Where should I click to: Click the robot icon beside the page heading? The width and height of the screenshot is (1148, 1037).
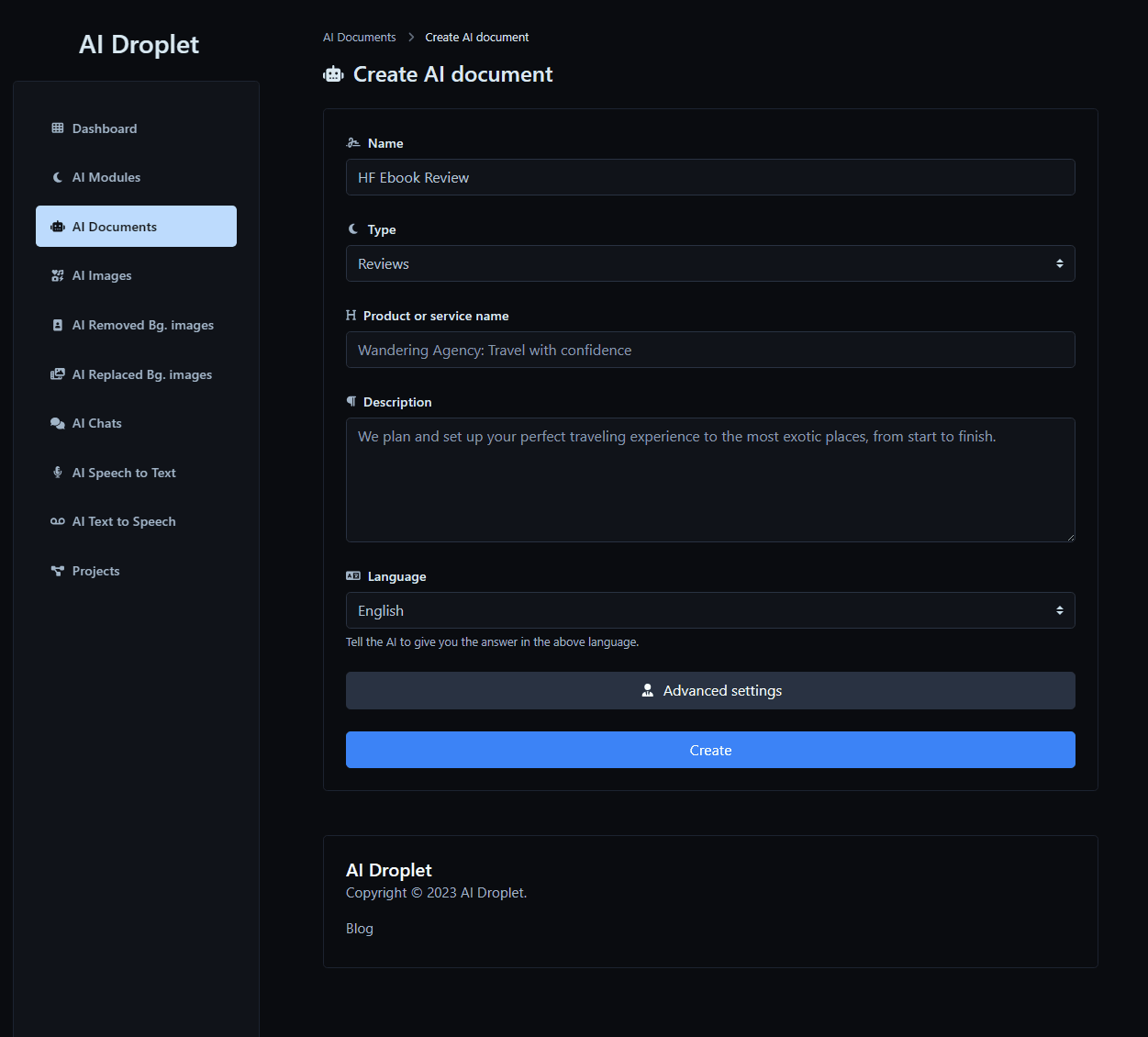click(x=333, y=74)
